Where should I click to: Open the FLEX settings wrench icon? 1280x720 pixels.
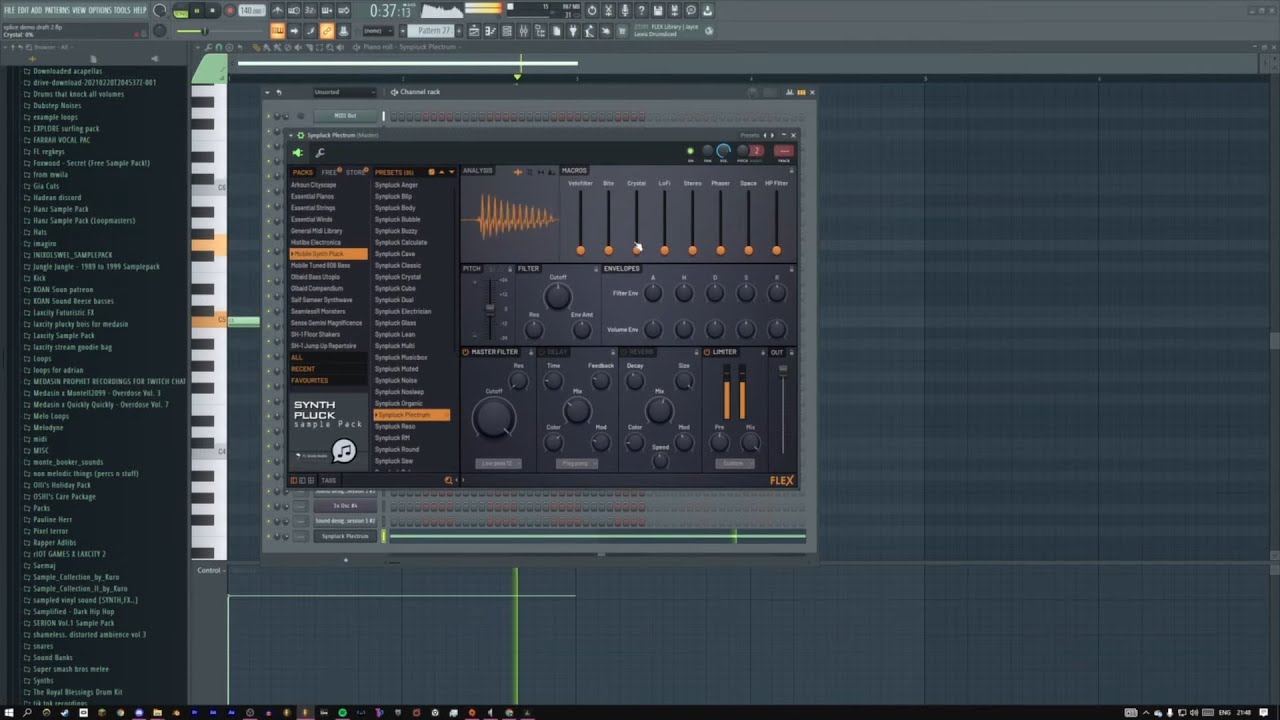click(320, 153)
